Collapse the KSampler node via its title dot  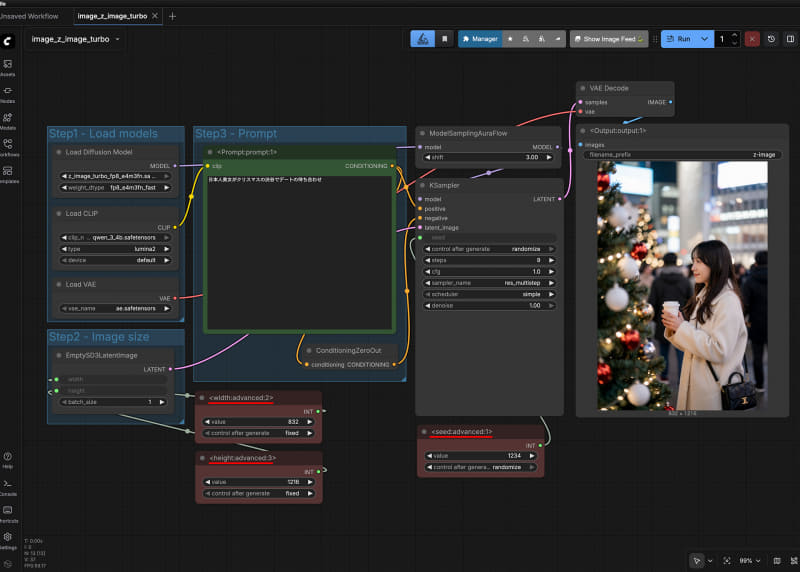(422, 185)
